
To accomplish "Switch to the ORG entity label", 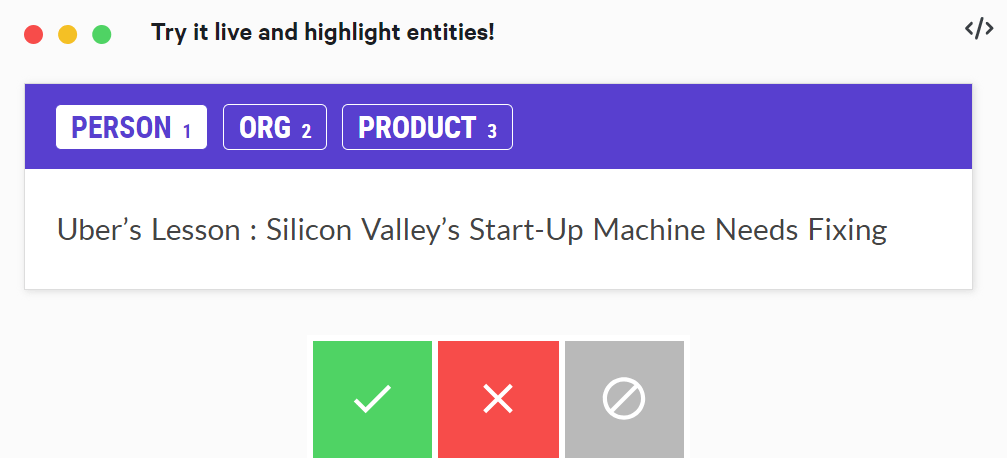I will [x=275, y=127].
